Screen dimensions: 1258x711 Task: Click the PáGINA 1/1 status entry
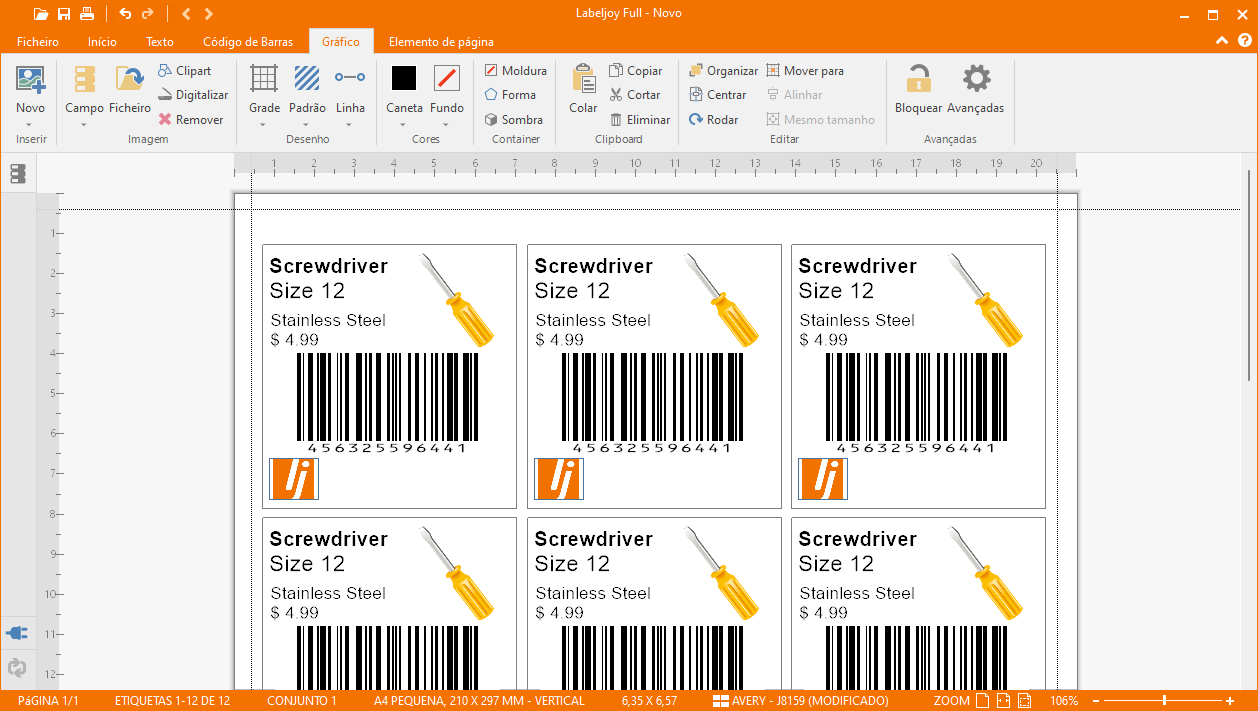pos(48,701)
